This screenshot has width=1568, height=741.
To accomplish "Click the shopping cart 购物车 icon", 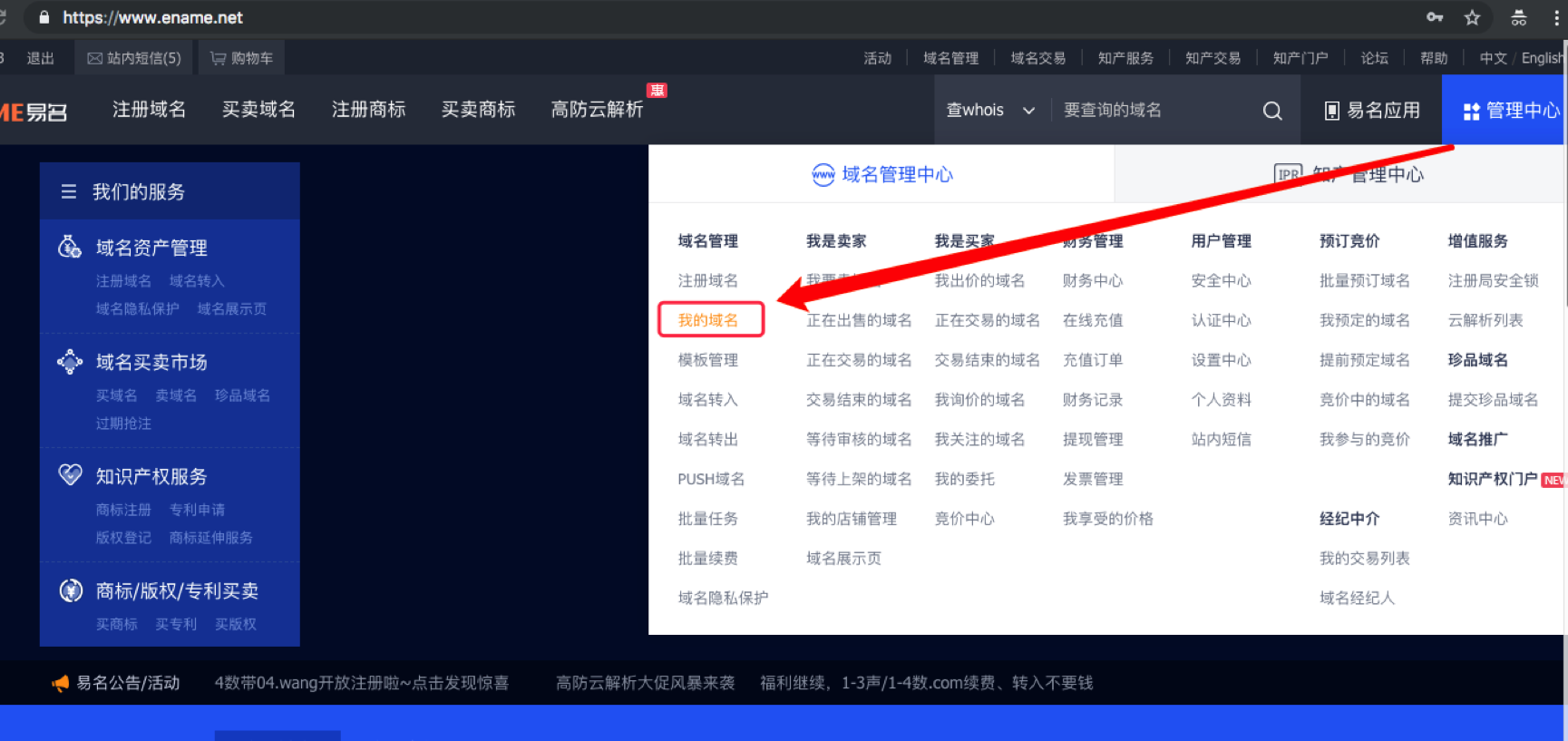I will click(219, 58).
